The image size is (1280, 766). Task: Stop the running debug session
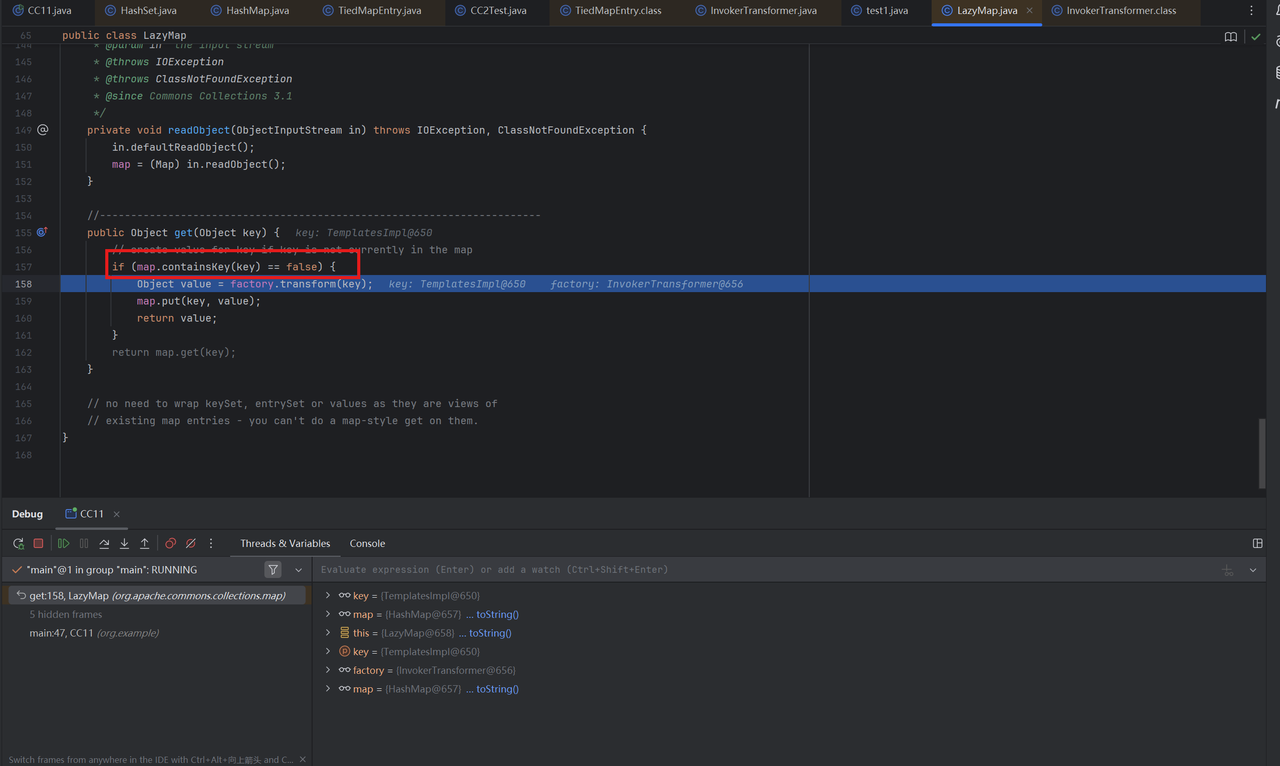click(x=38, y=544)
